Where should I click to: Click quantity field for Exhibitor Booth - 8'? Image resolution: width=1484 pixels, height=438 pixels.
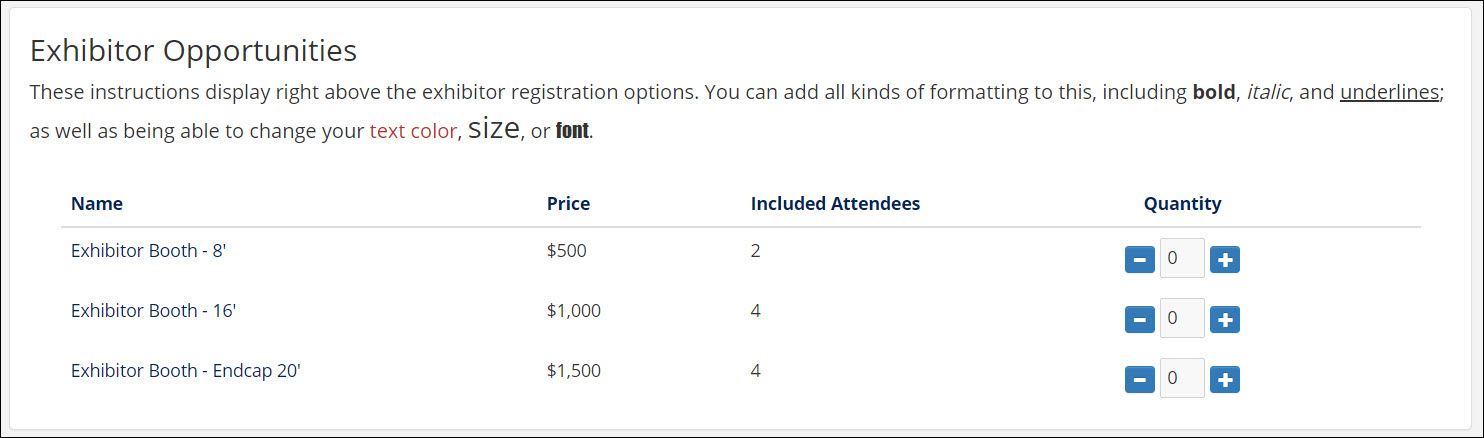click(1182, 259)
